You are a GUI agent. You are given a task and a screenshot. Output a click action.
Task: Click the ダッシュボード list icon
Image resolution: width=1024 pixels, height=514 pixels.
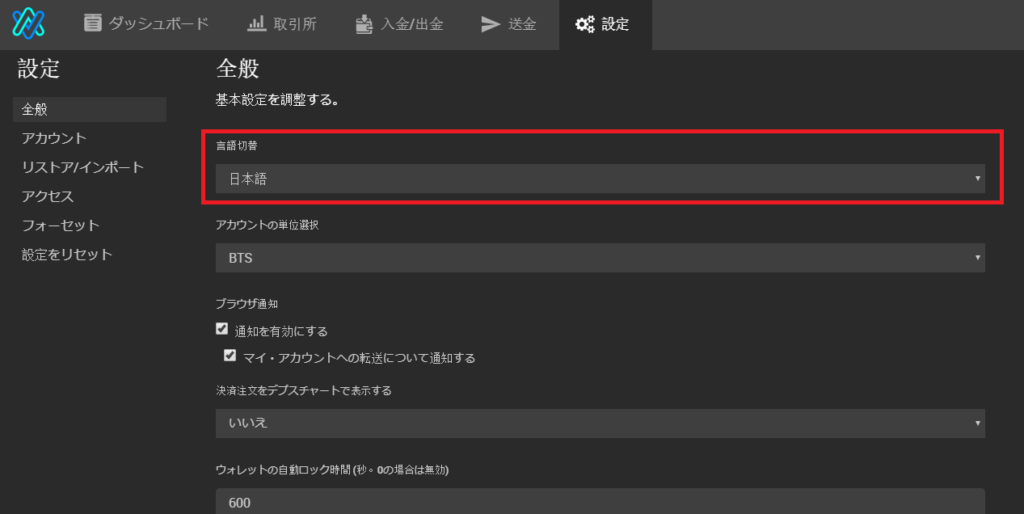pos(93,23)
